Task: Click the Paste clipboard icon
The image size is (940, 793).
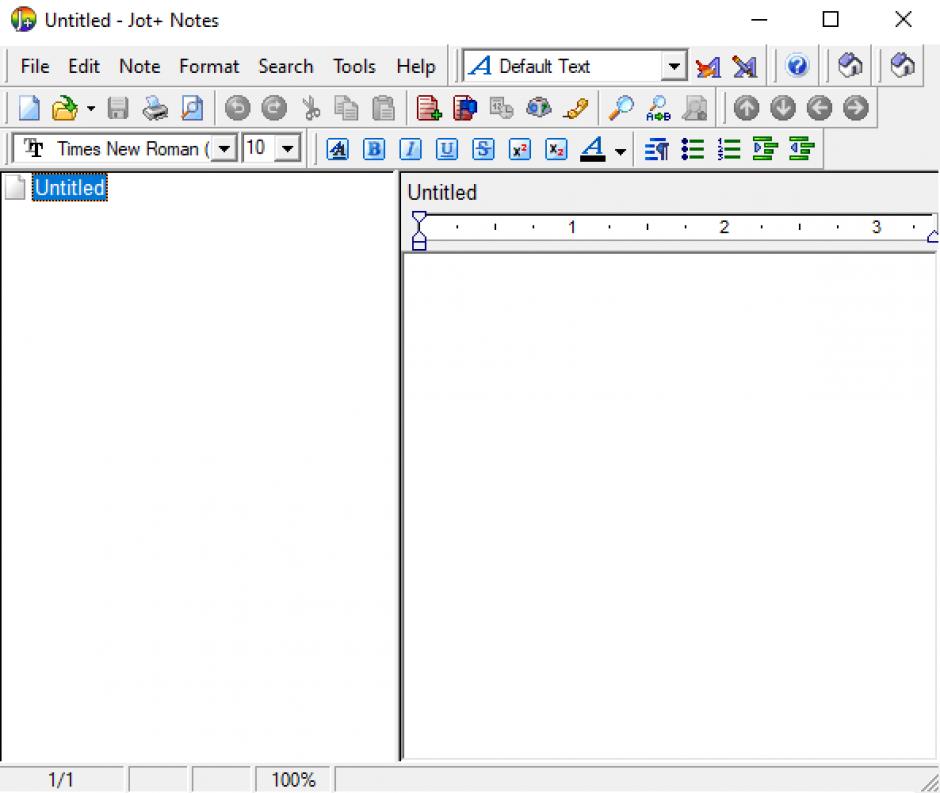Action: (x=383, y=108)
